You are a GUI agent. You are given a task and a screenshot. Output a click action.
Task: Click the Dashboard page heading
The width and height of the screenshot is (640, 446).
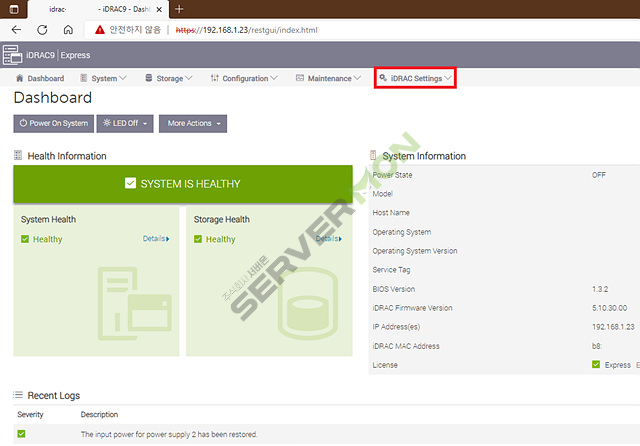click(53, 98)
